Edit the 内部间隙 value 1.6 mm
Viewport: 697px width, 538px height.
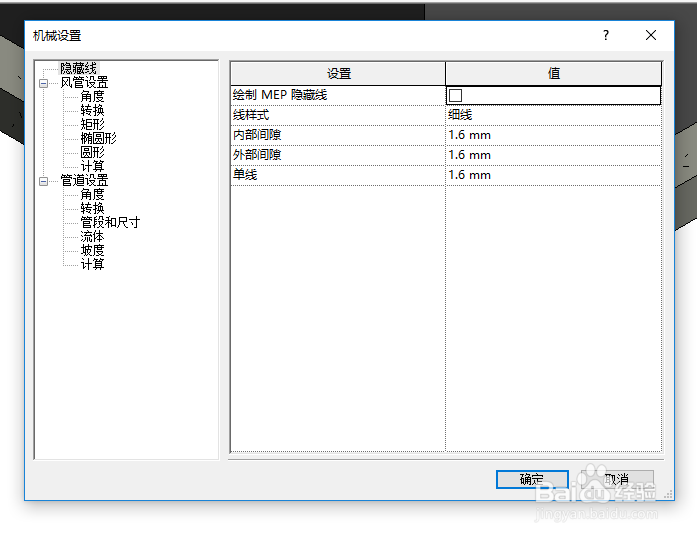coord(553,135)
